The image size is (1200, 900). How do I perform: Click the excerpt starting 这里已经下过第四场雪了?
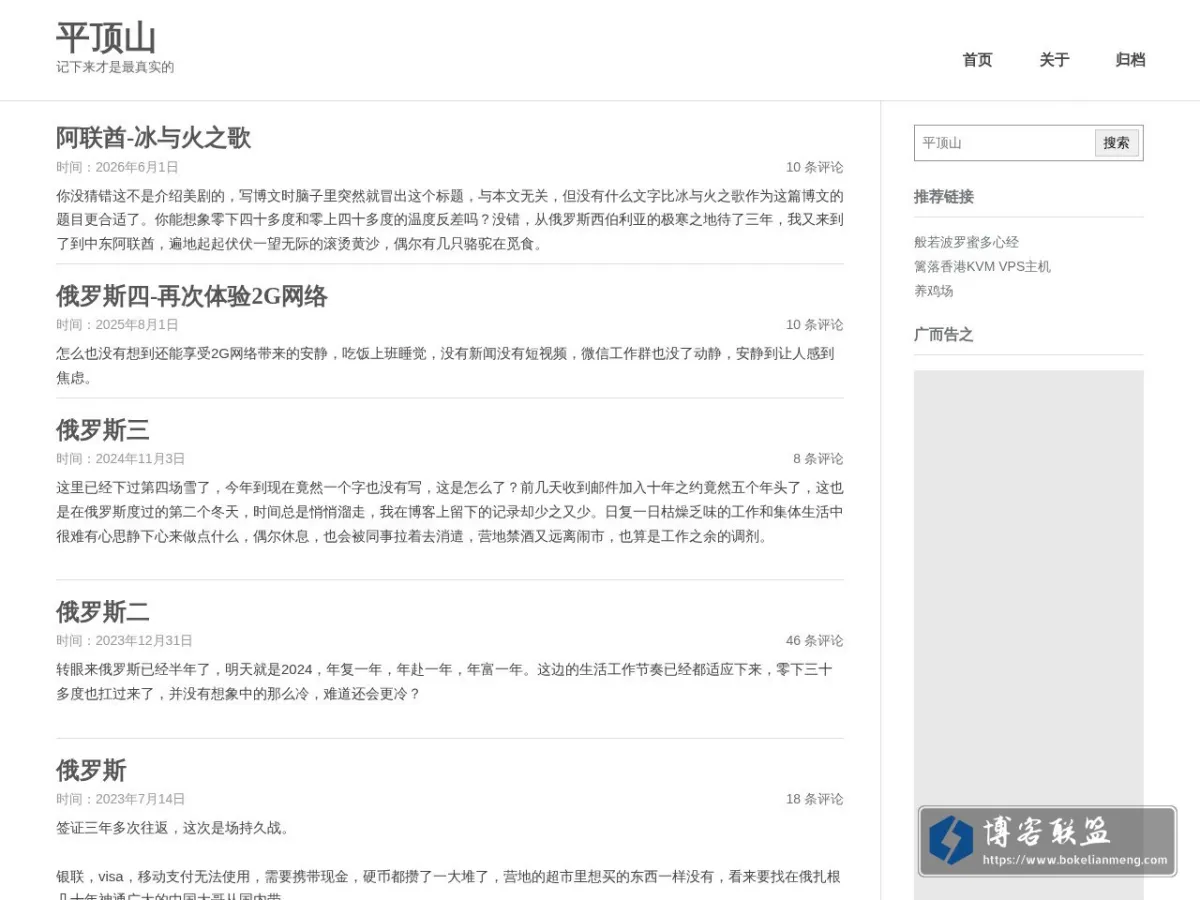click(450, 512)
